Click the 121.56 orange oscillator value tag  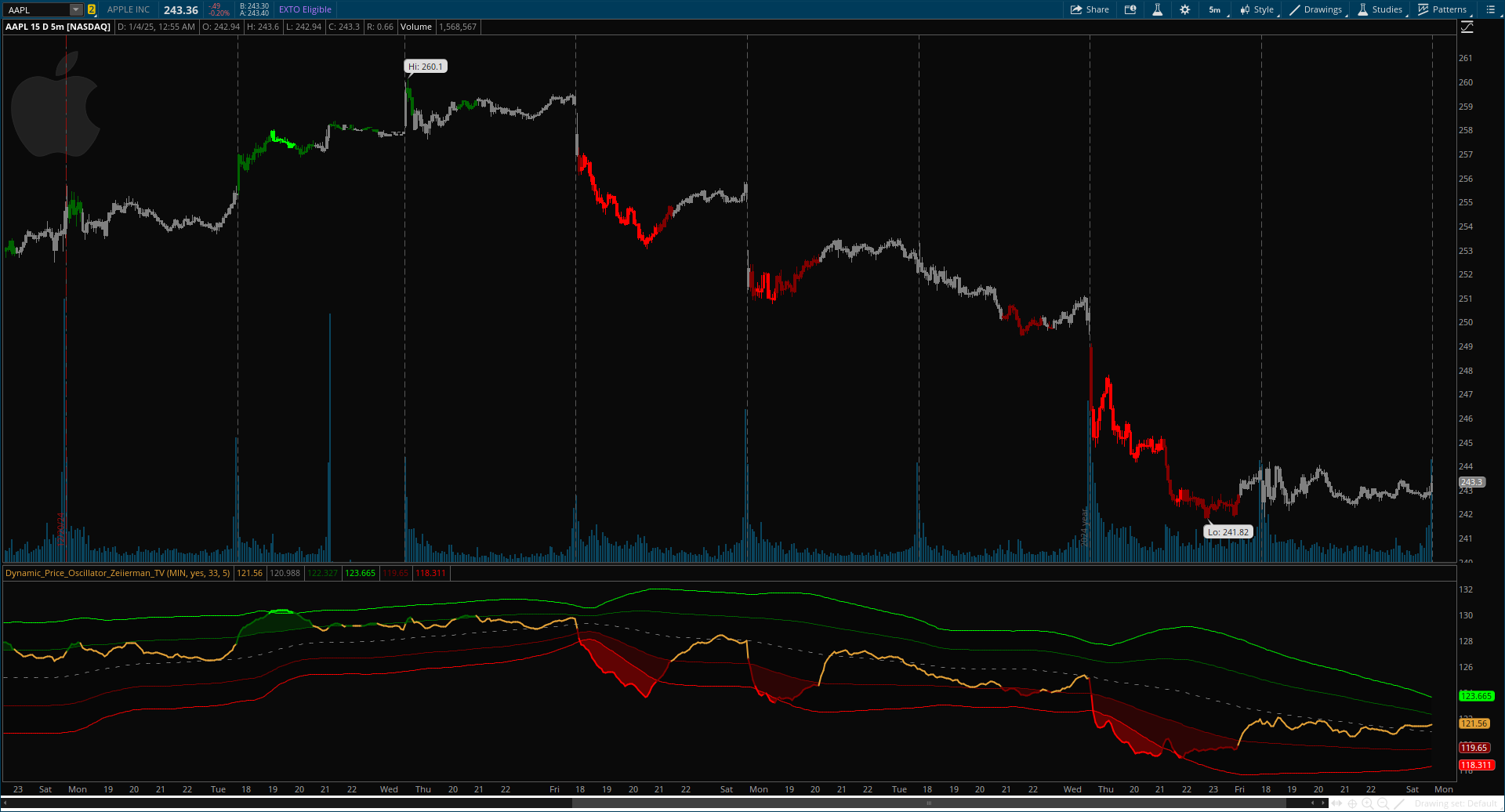1474,723
